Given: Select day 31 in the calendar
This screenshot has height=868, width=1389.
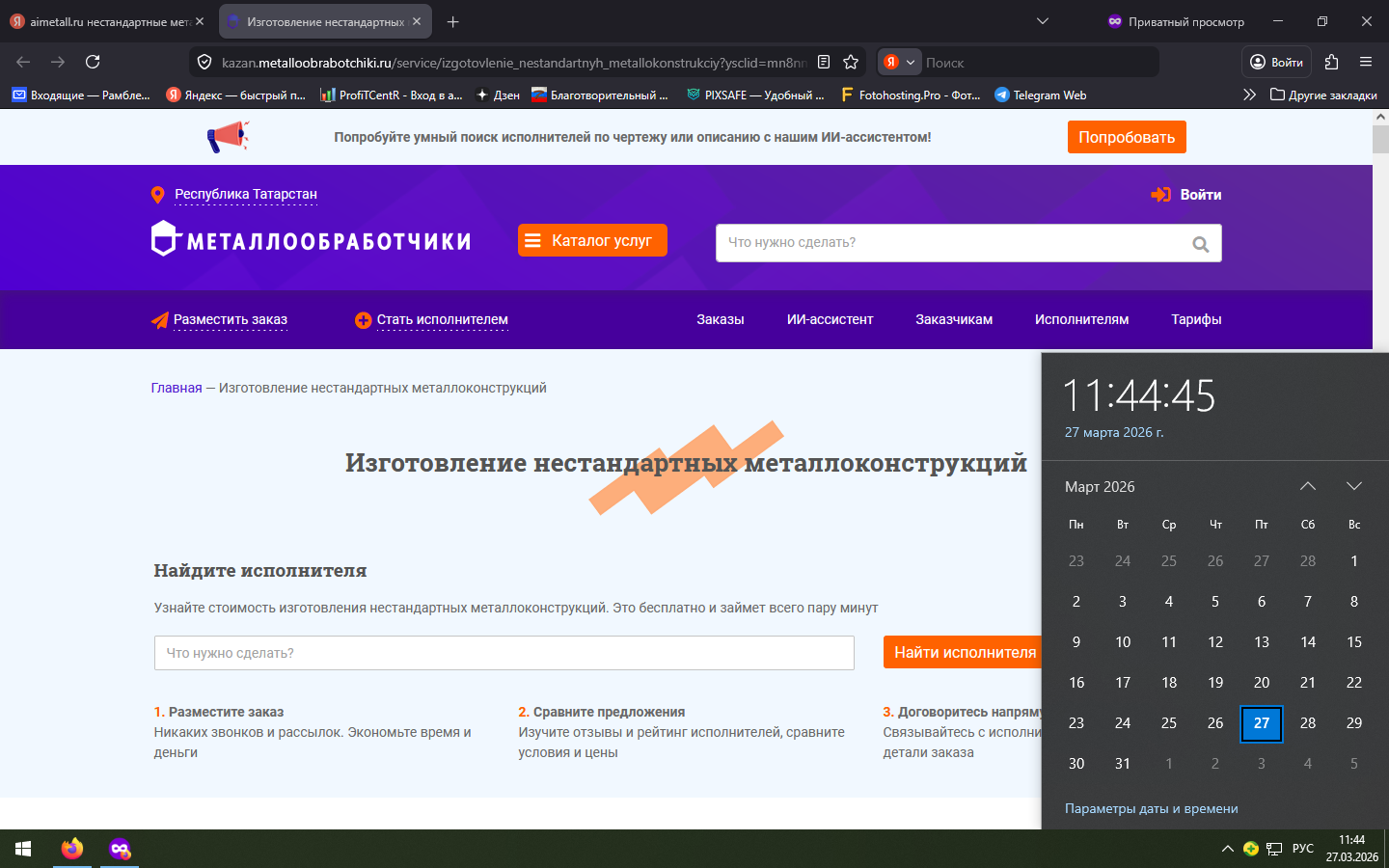Looking at the screenshot, I should coord(1123,763).
